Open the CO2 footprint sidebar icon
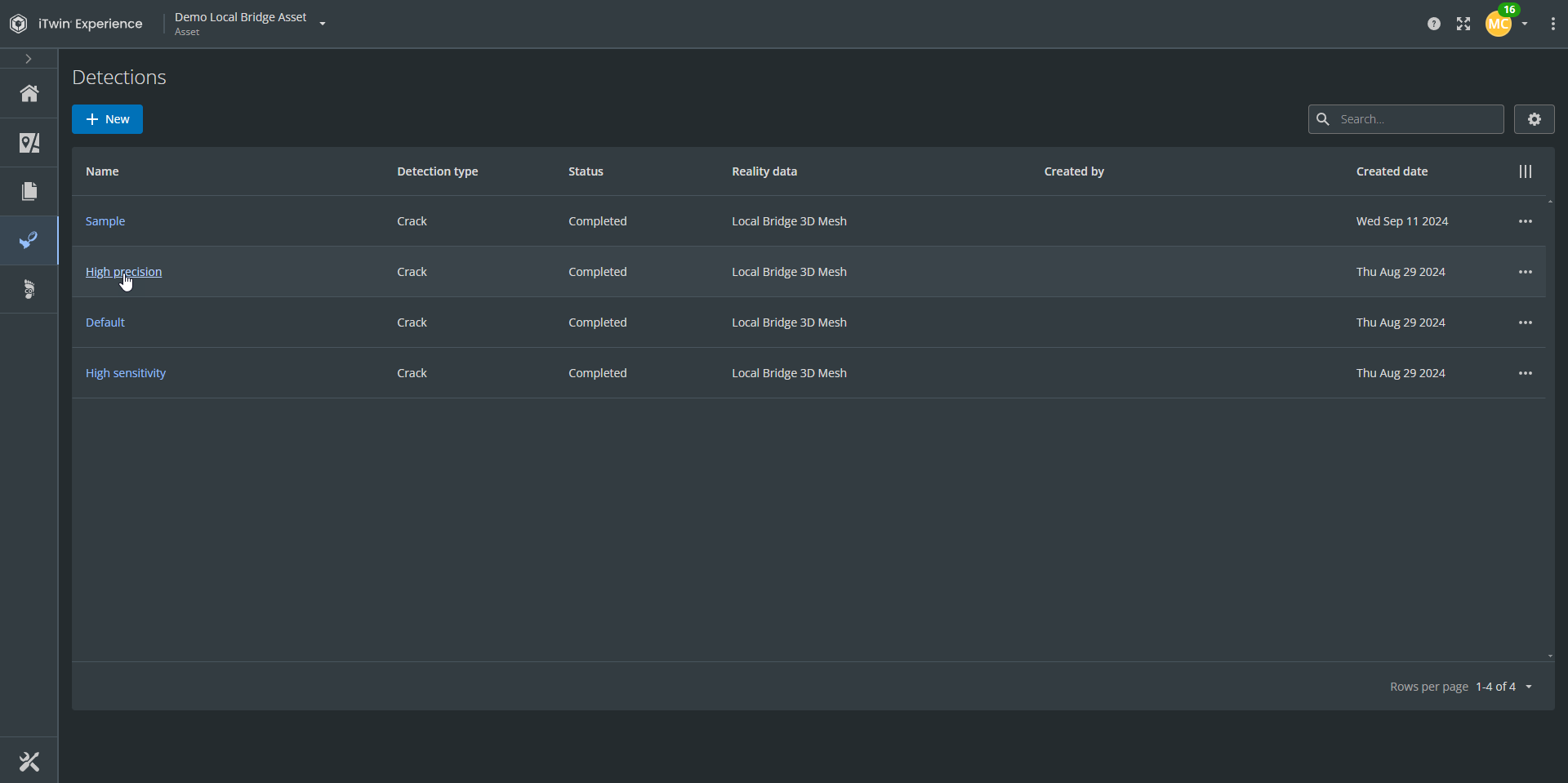The height and width of the screenshot is (783, 1568). tap(29, 289)
